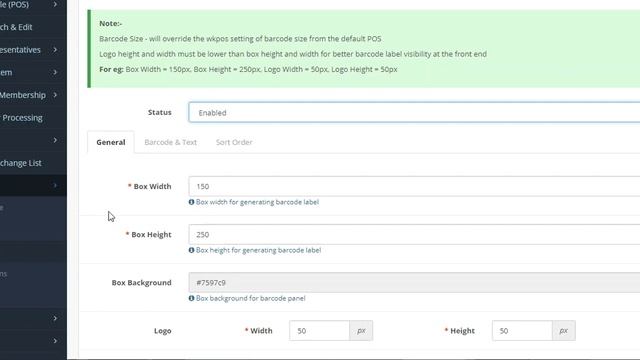The image size is (640, 360).
Task: Click info icon beside Box width hint
Action: 191,202
